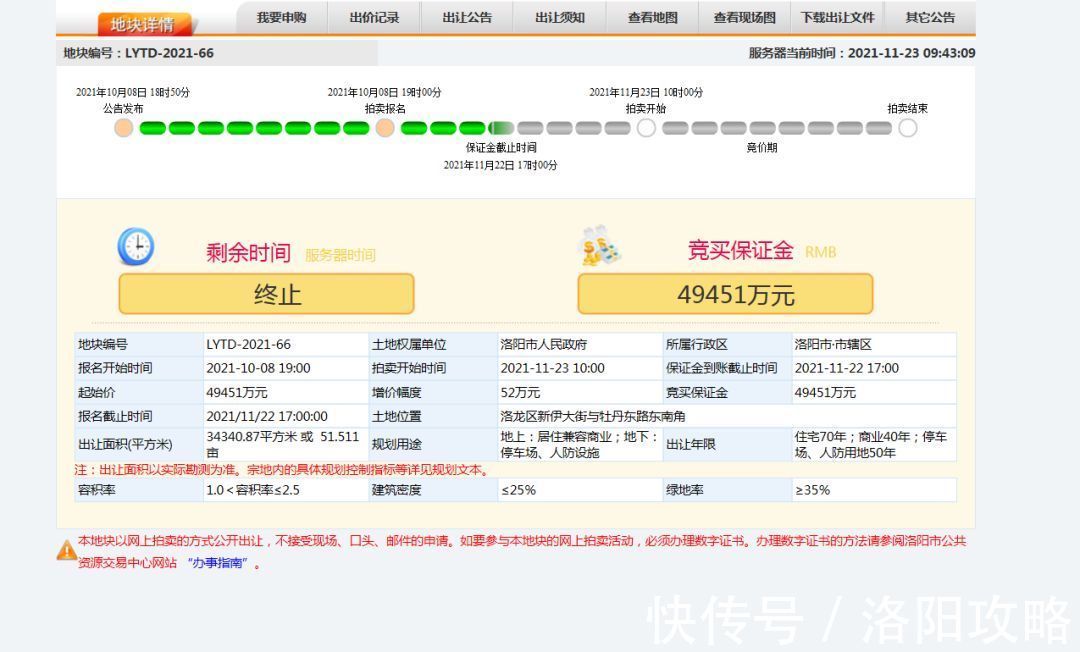Open the 其它公告 tab

pyautogui.click(x=929, y=17)
